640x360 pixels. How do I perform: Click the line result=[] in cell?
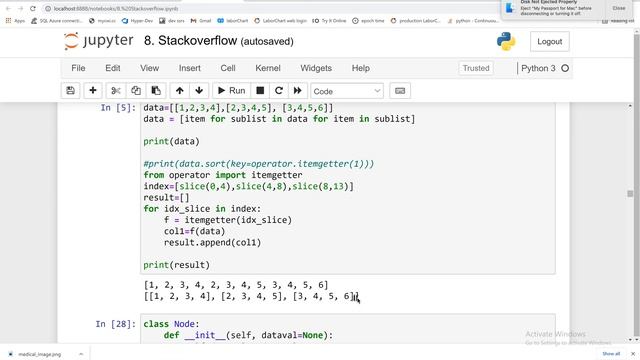click(x=166, y=198)
